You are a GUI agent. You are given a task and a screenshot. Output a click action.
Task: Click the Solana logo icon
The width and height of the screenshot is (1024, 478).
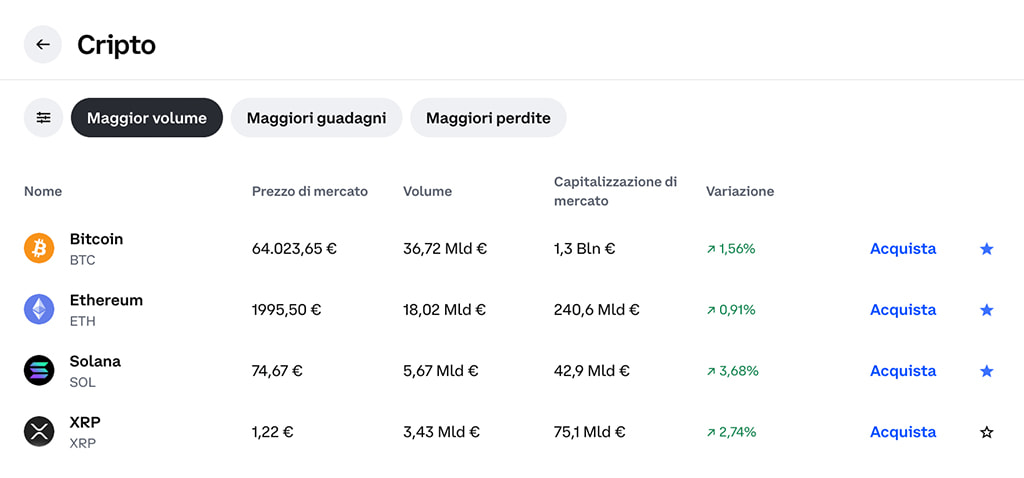point(39,370)
